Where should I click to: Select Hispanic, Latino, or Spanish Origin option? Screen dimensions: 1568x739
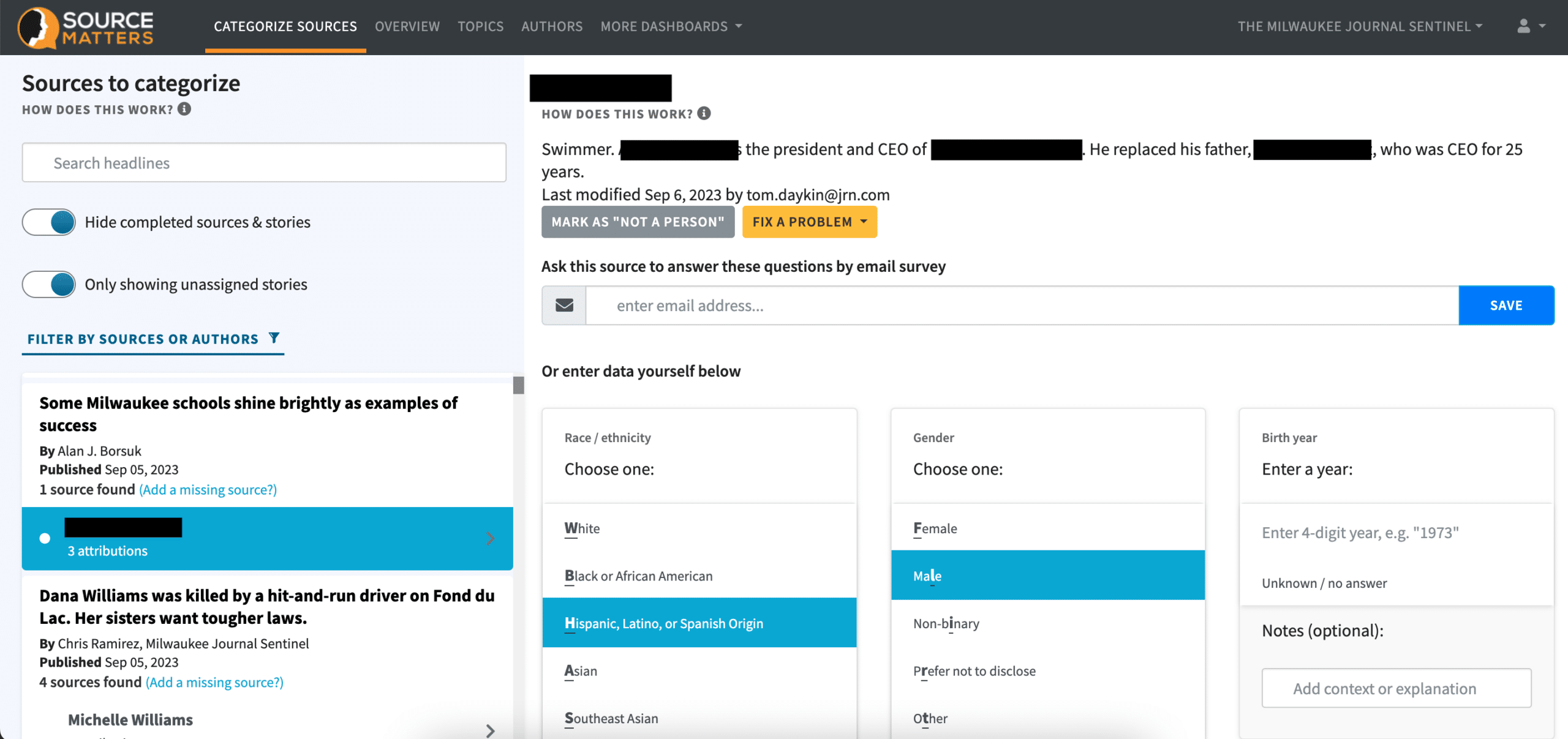(x=699, y=623)
